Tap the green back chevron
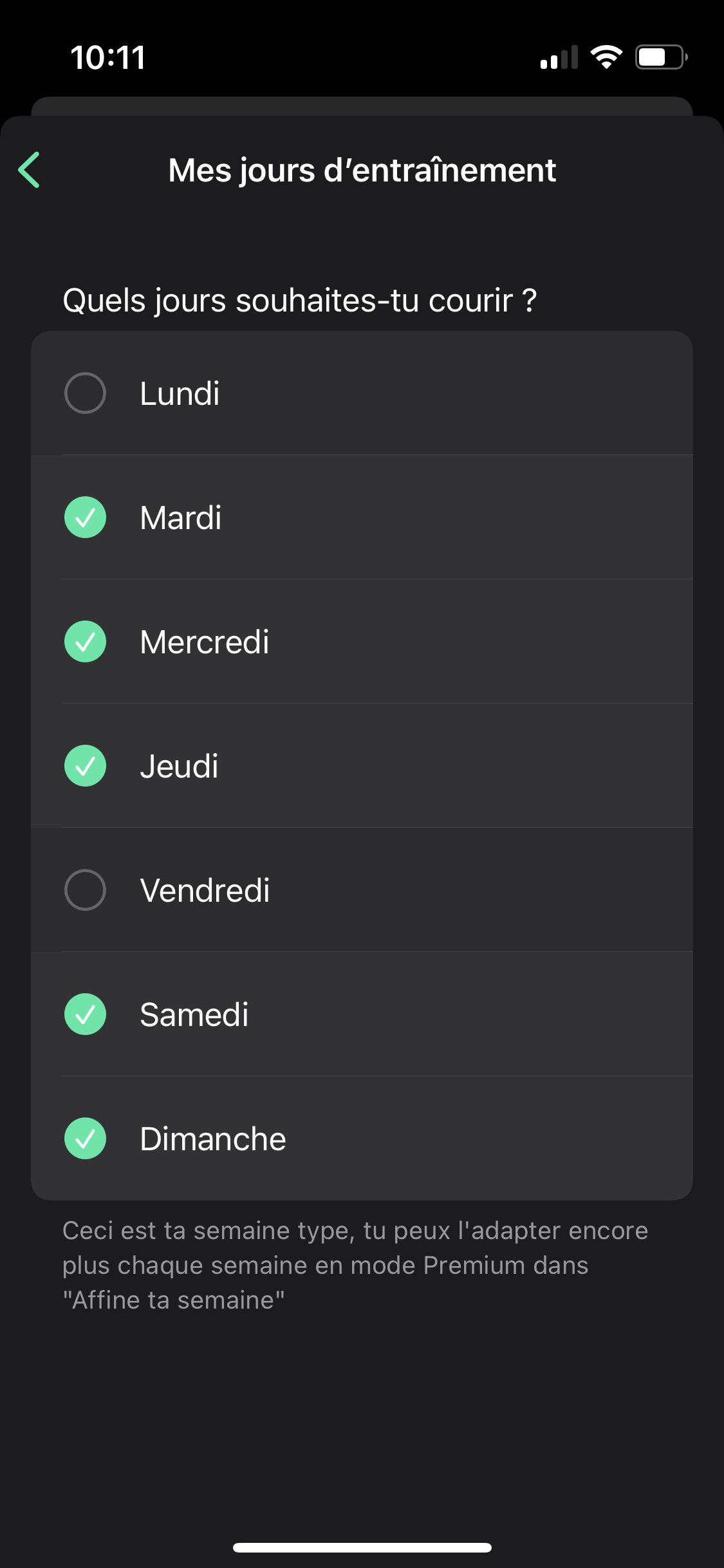Viewport: 724px width, 1568px height. (30, 170)
